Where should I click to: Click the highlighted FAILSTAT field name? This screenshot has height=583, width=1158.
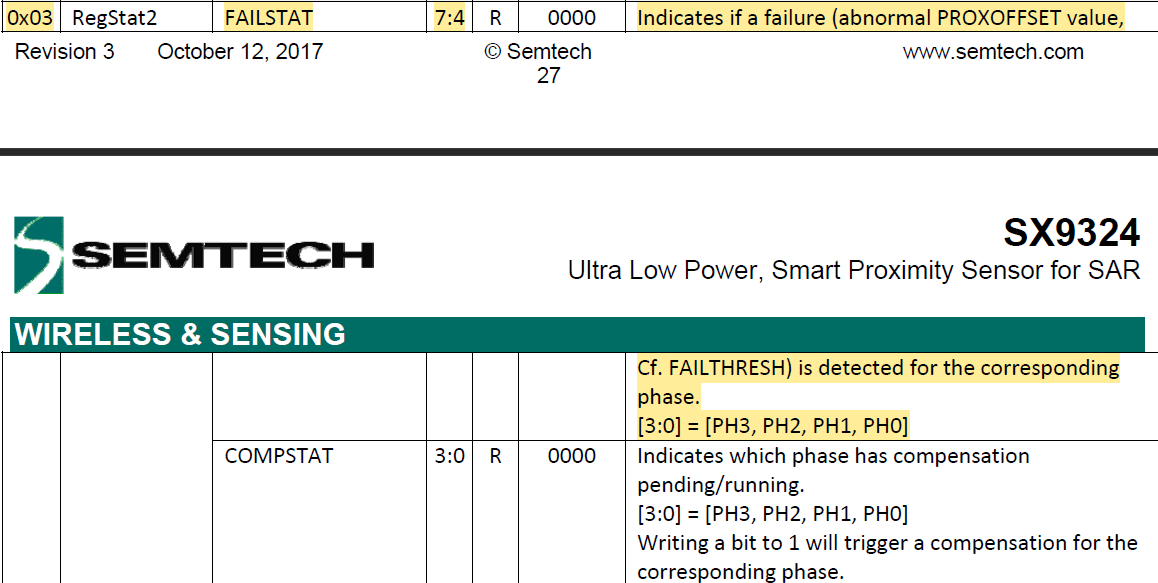point(268,17)
